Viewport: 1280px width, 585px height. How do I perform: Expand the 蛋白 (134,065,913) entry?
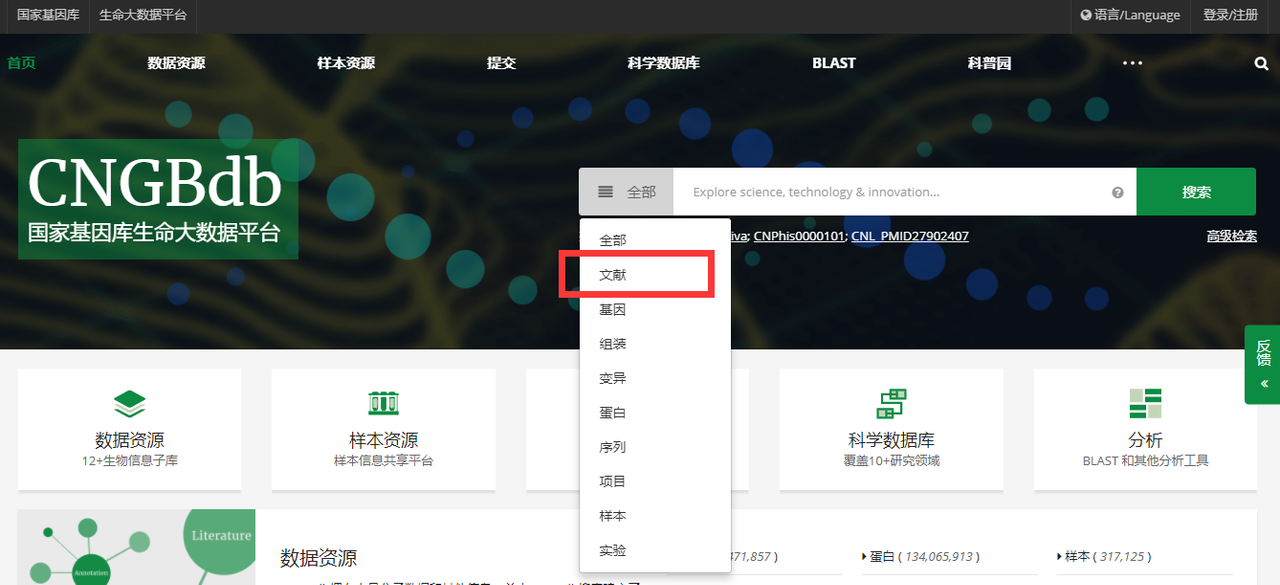920,556
